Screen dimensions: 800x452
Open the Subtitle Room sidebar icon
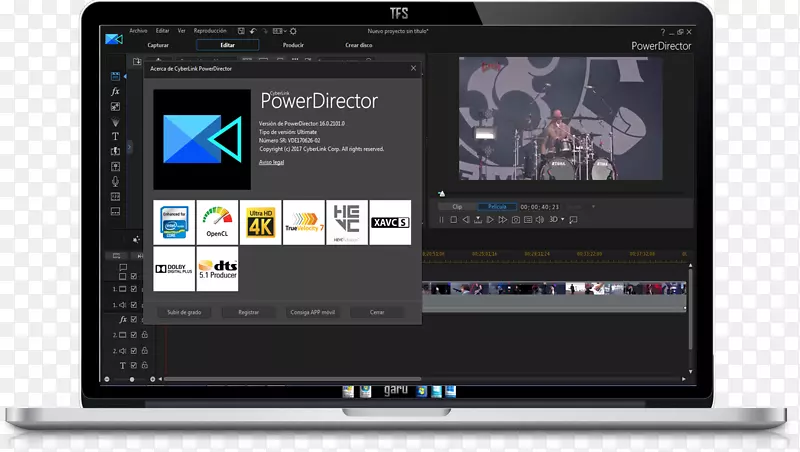(115, 211)
